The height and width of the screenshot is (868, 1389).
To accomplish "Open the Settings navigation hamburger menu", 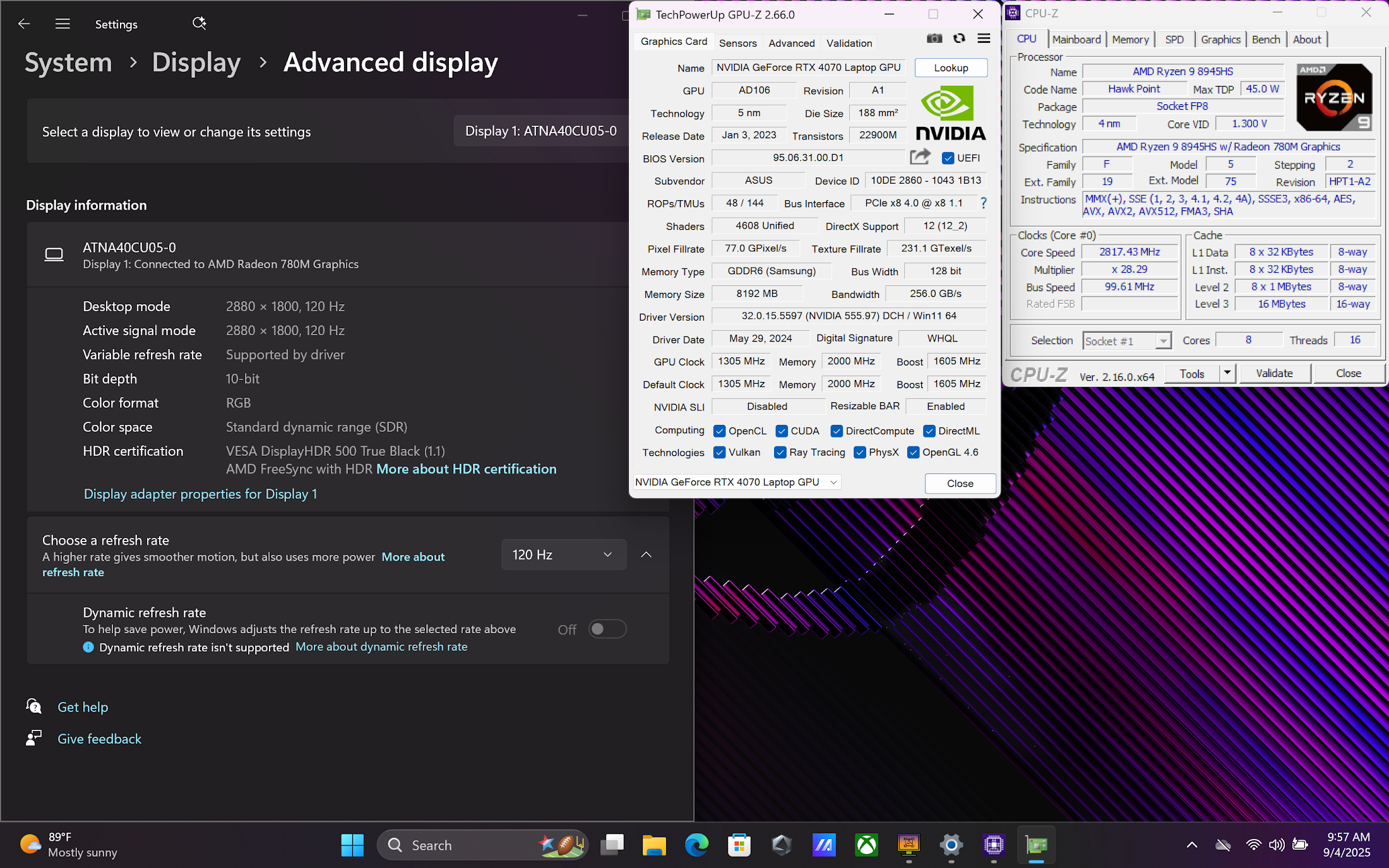I will 63,24.
